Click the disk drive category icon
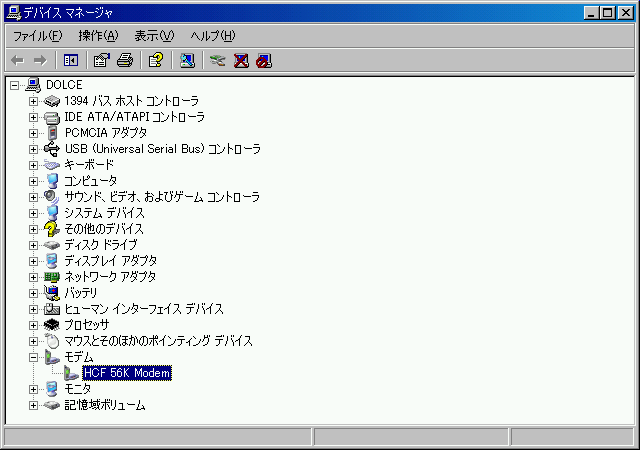This screenshot has width=640, height=450. pyautogui.click(x=52, y=245)
